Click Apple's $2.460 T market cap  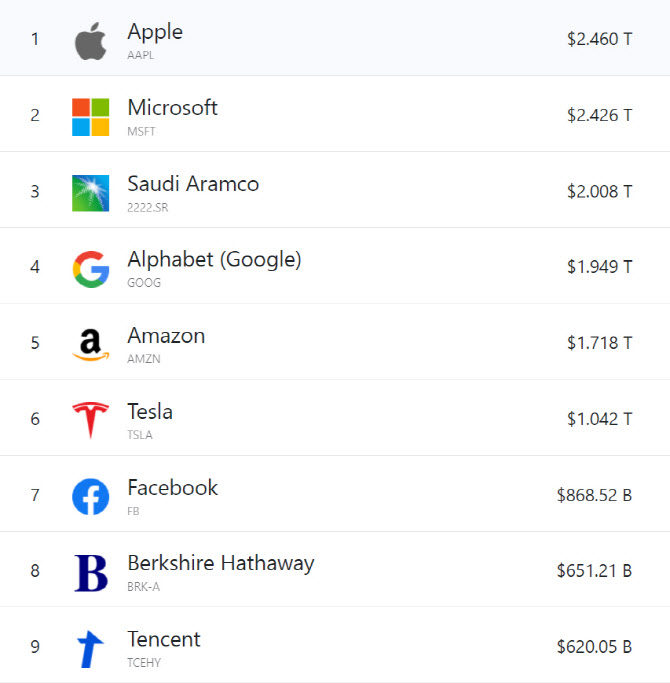pyautogui.click(x=599, y=39)
